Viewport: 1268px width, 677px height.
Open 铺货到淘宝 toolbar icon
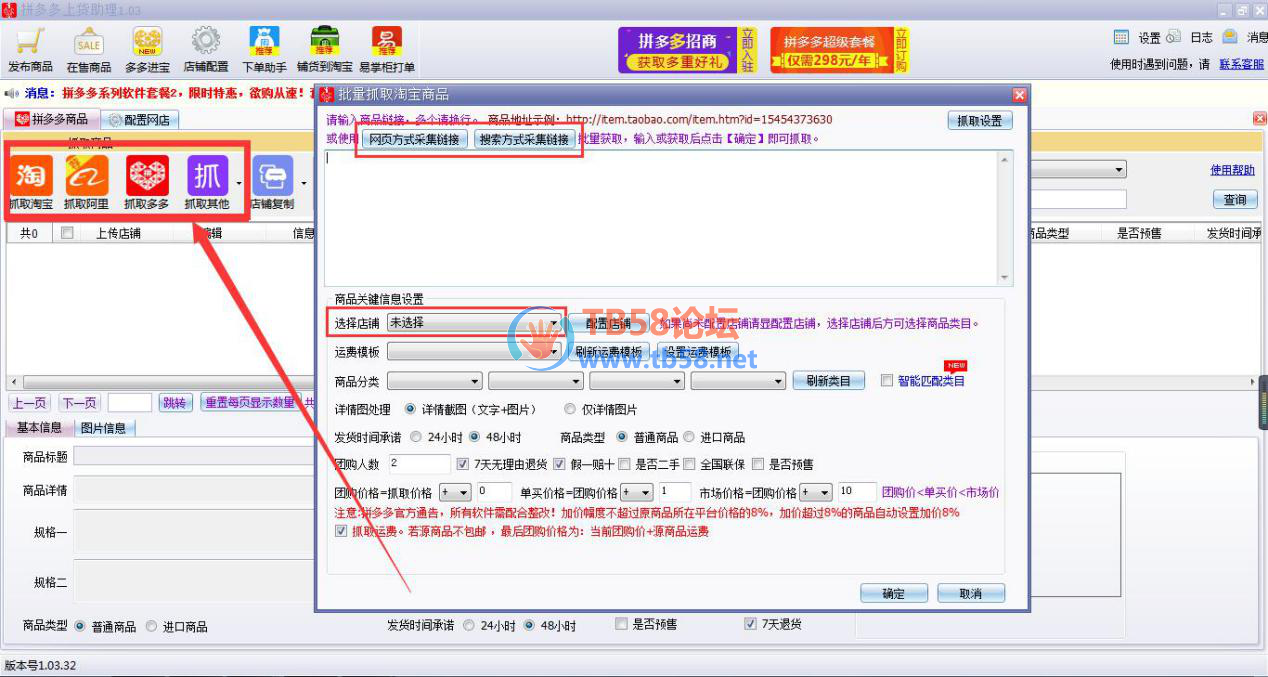coord(325,49)
